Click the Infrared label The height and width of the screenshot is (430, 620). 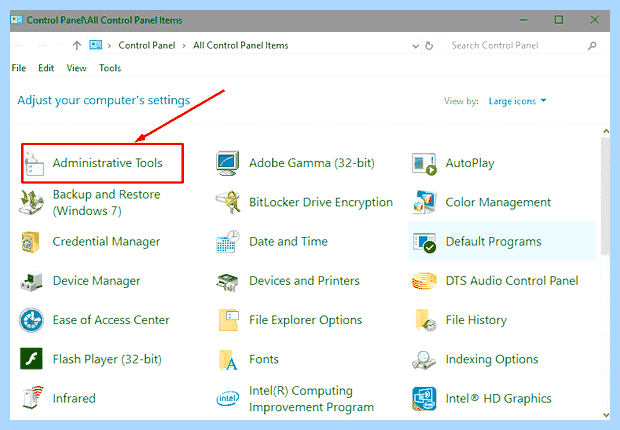(74, 398)
